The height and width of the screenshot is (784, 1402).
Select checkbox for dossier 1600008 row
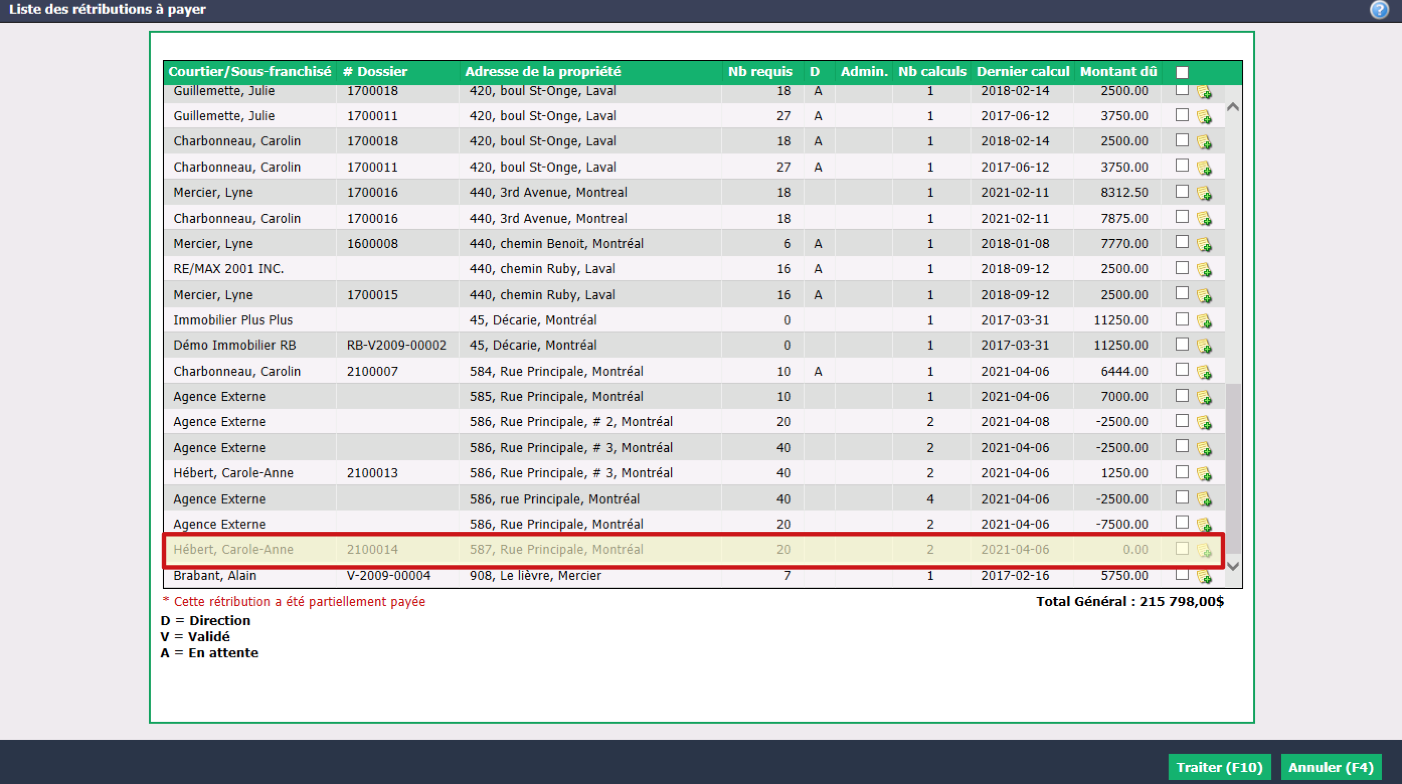pos(1182,242)
